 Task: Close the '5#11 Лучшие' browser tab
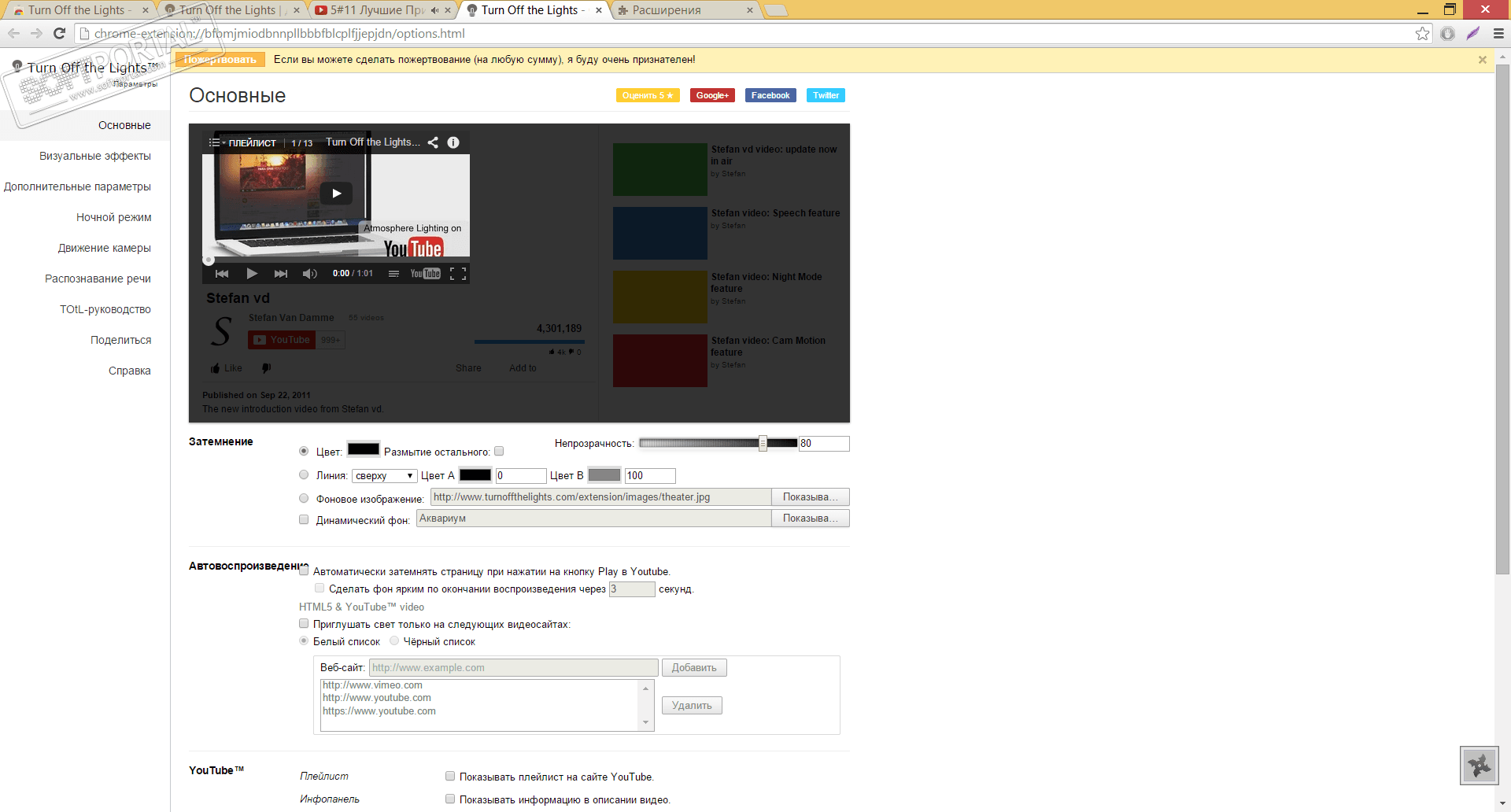tap(448, 10)
